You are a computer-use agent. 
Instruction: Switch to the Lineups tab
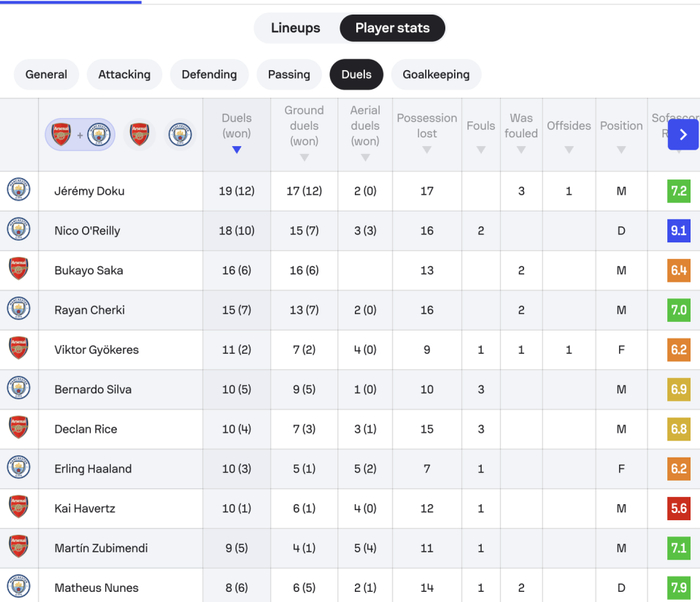click(x=296, y=28)
